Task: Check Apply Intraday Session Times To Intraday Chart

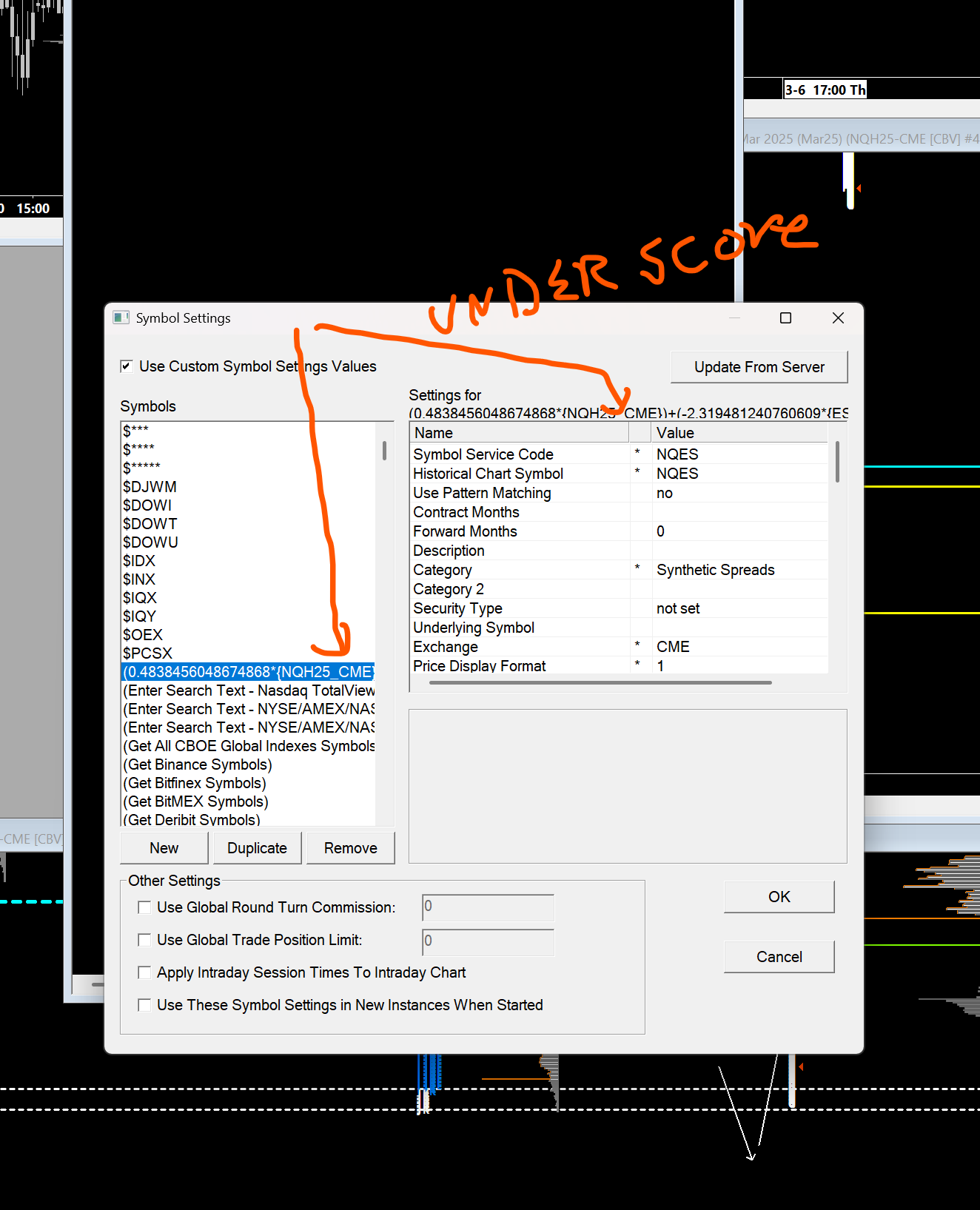Action: pyautogui.click(x=144, y=972)
